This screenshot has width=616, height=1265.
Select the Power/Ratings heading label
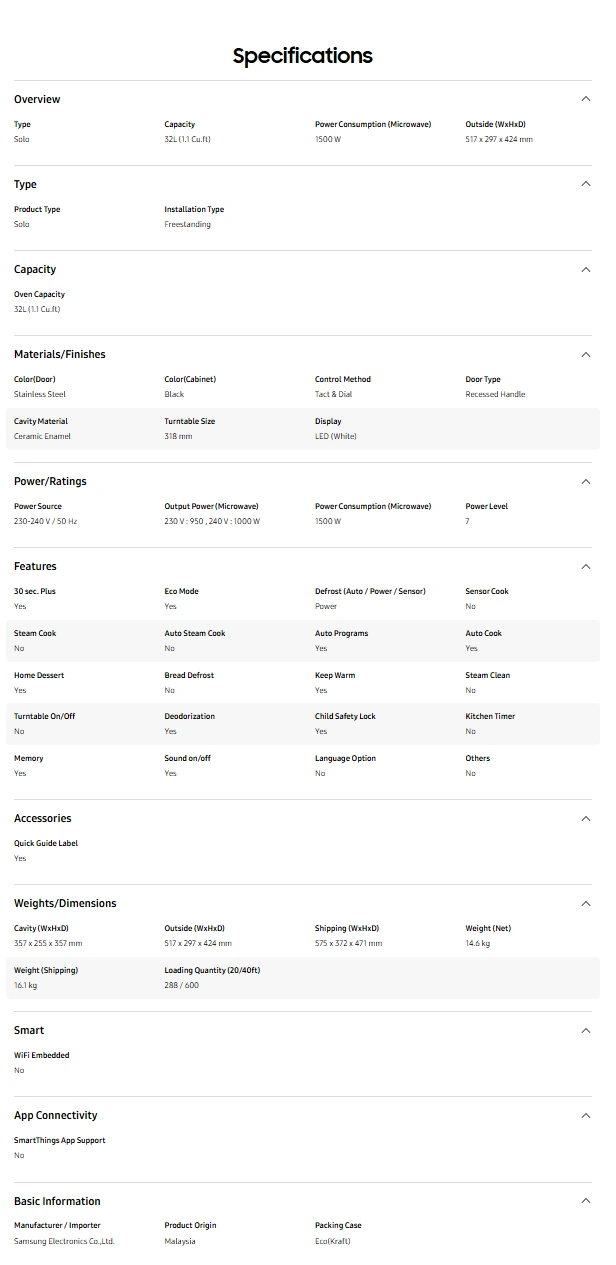pos(50,481)
